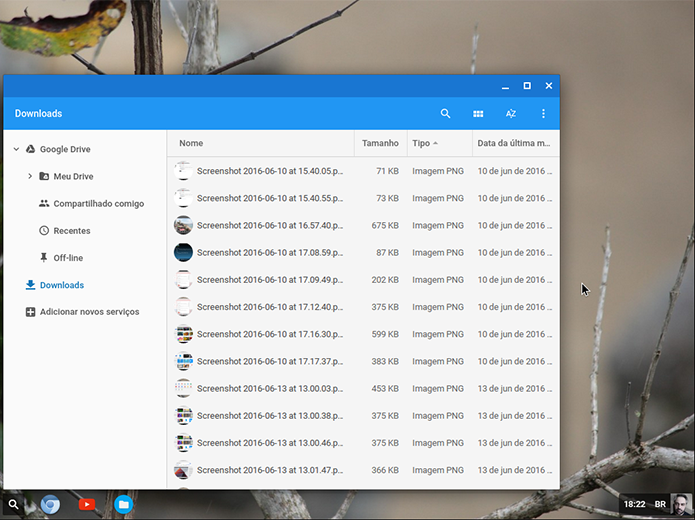Select Compartilhado comigo in the sidebar
This screenshot has width=695, height=520.
tap(99, 204)
